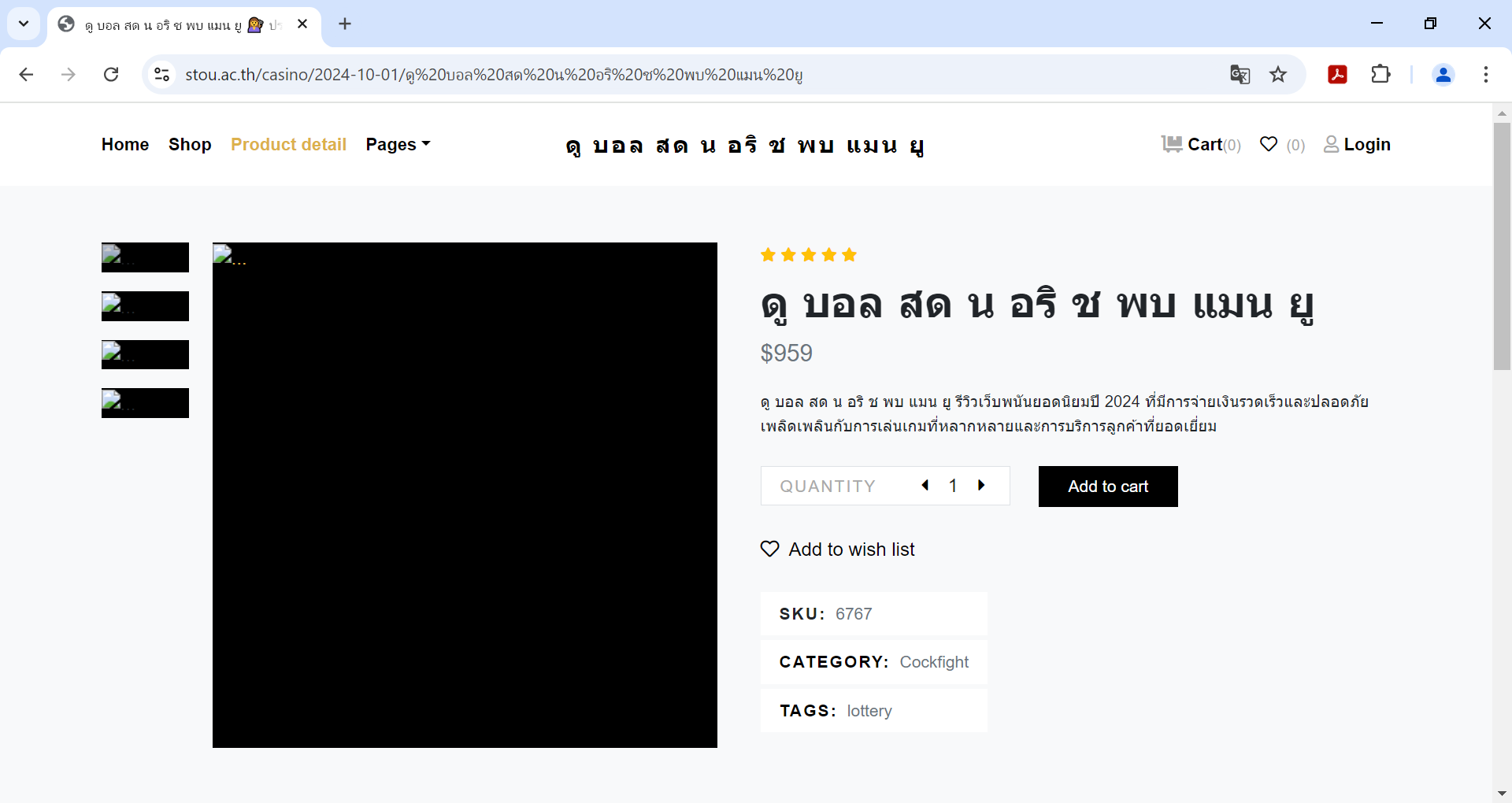Open Chrome three-dot menu
The image size is (1512, 803).
click(x=1485, y=74)
